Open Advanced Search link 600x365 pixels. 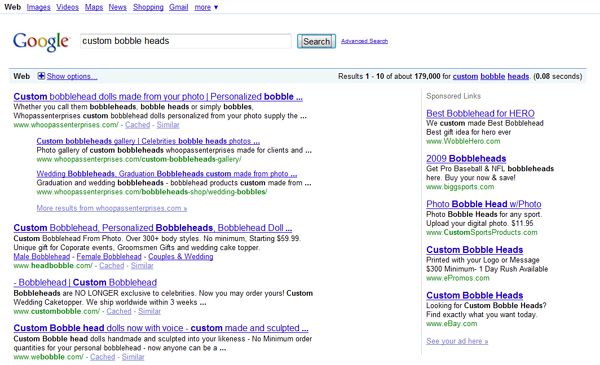(364, 41)
